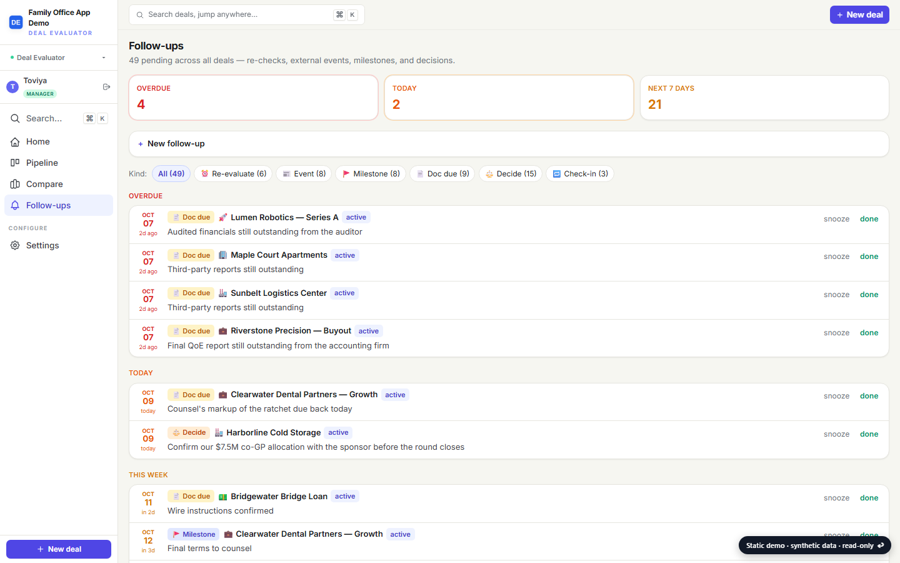
Task: Click the calendar icon in Check-in filter
Action: click(556, 174)
